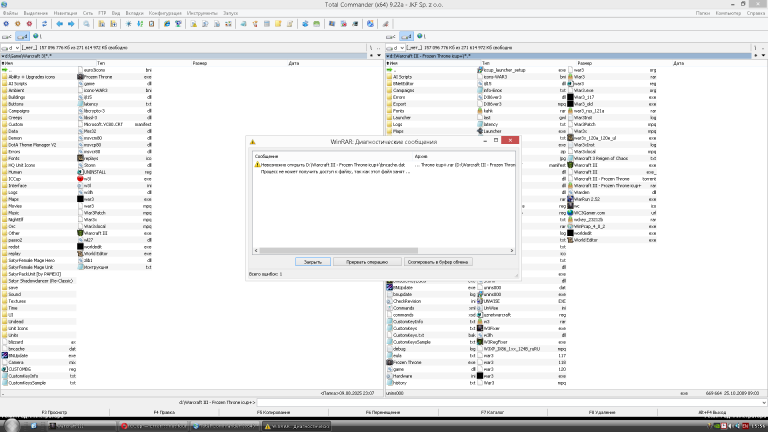Click the blue gear toolbar icon
Image resolution: width=768 pixels, height=432 pixels.
click(6, 24)
